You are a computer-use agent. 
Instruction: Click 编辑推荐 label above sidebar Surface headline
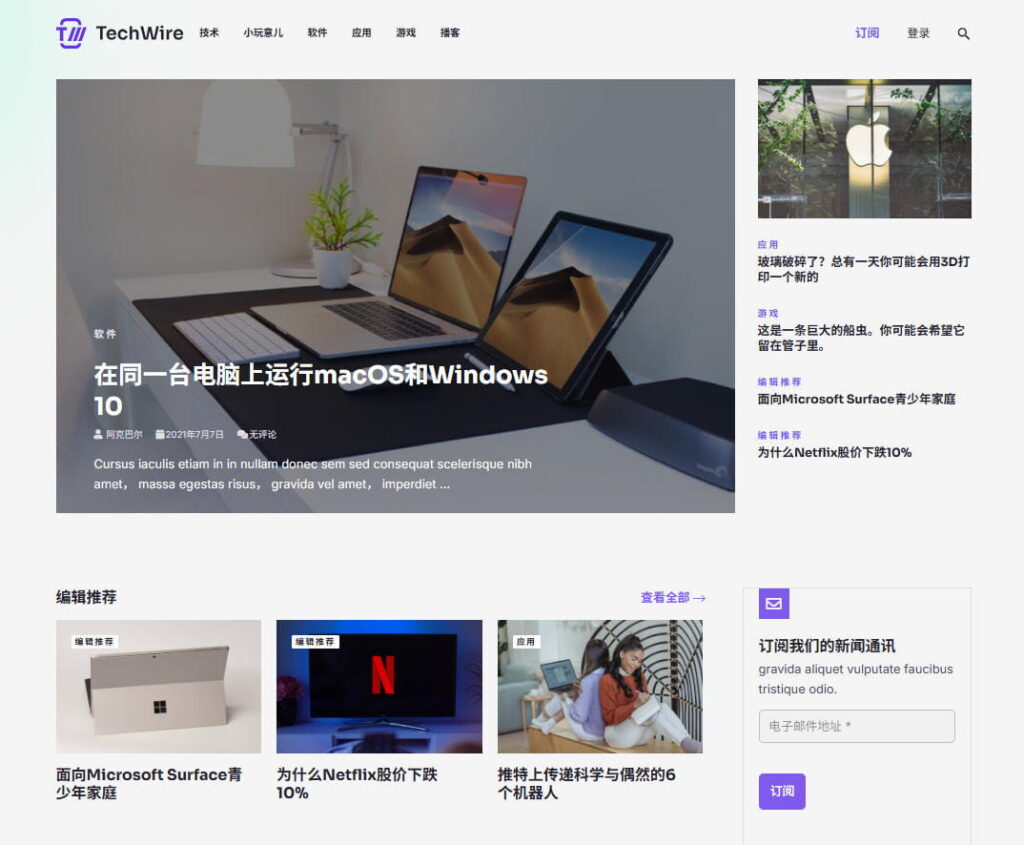click(x=779, y=382)
